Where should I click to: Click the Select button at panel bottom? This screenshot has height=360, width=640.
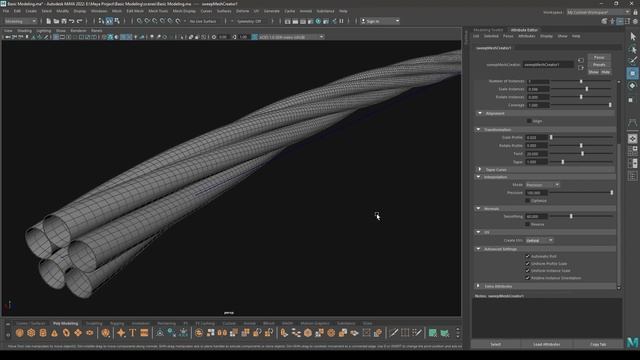pyautogui.click(x=496, y=344)
